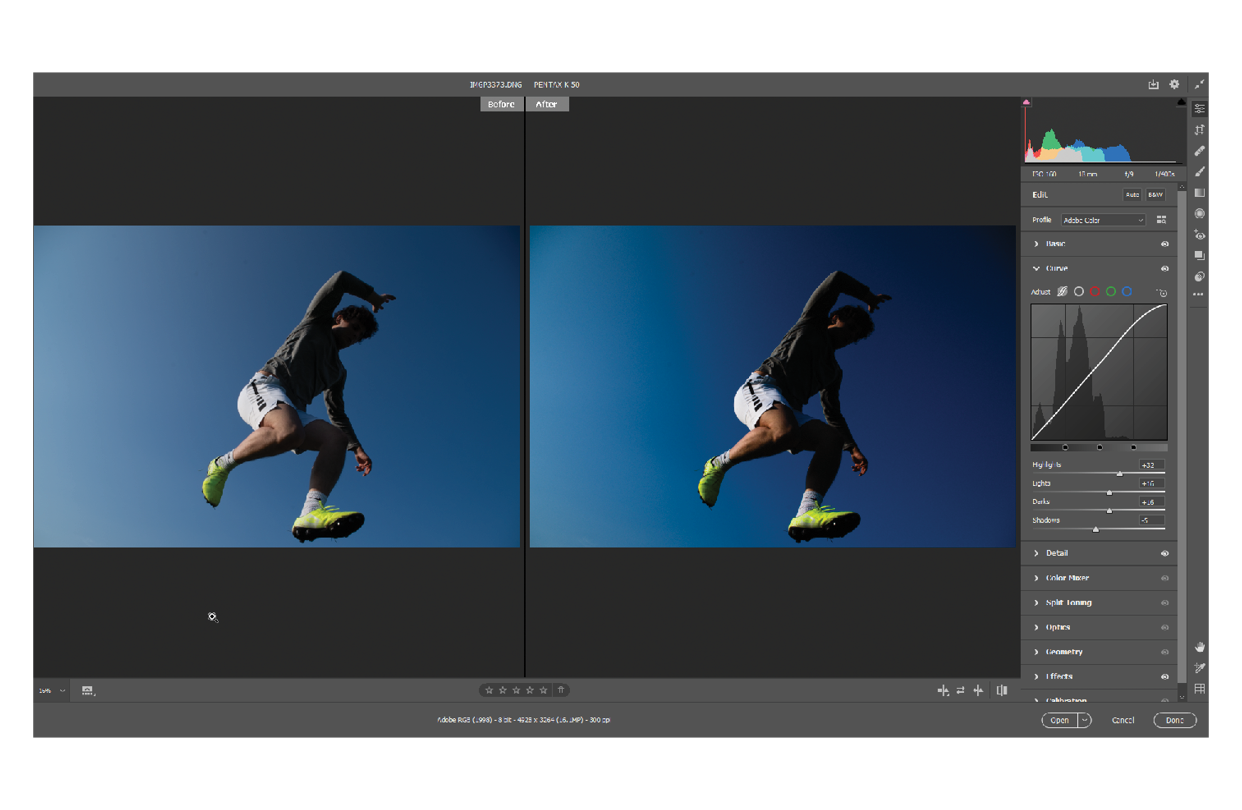Toggle shadow clipping warning in histogram
This screenshot has width=1242, height=810.
(x=1026, y=102)
